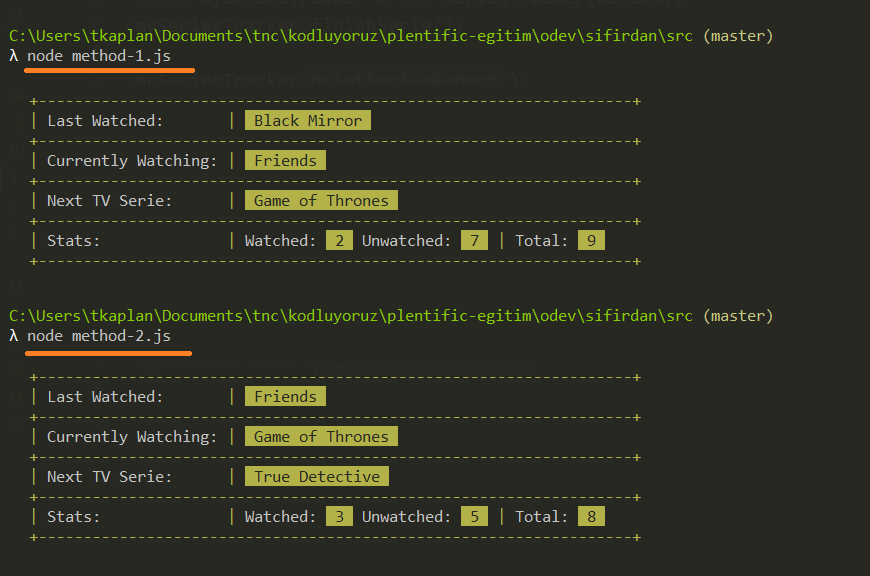Viewport: 870px width, 576px height.
Task: Click the first prompt's directory path
Action: [351, 36]
